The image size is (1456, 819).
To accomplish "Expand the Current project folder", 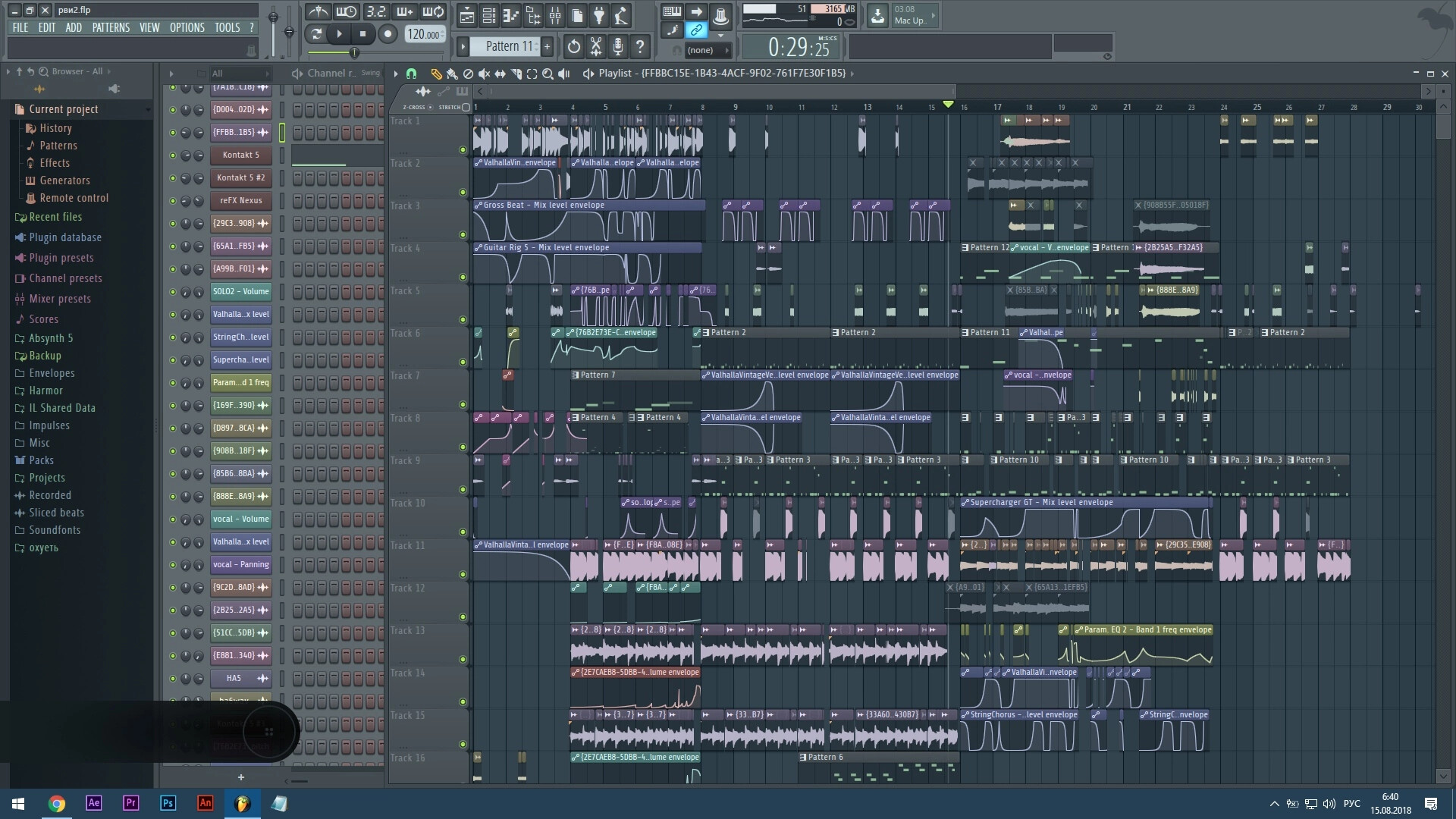I will click(64, 109).
